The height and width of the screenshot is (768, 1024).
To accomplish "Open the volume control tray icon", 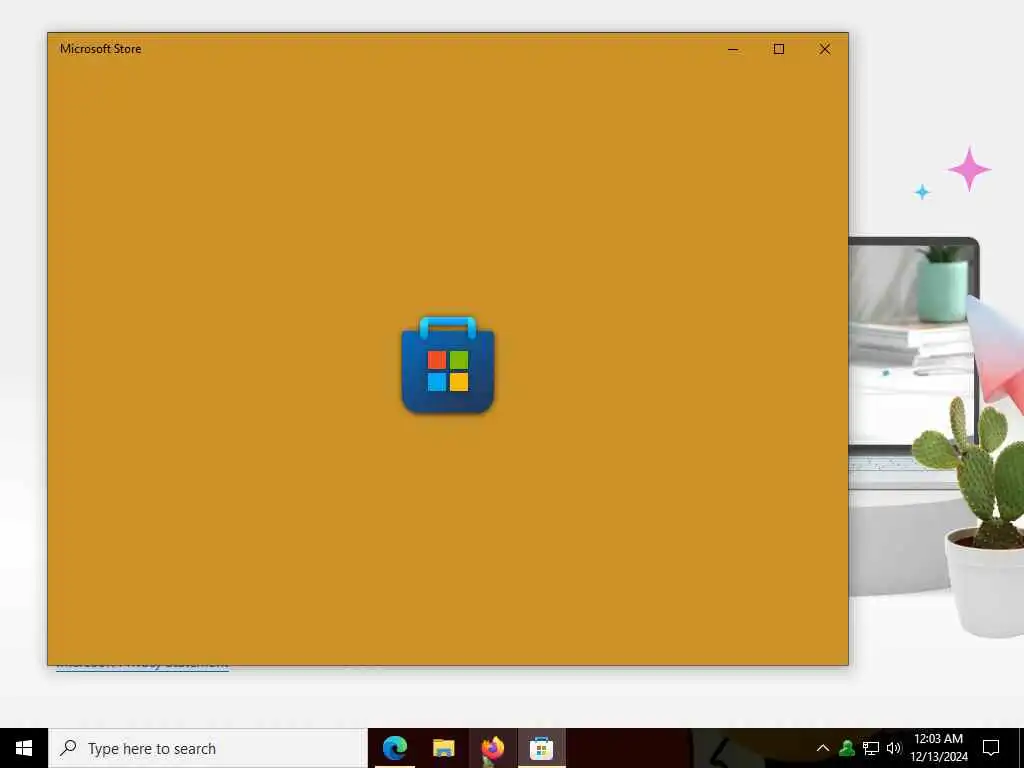I will pyautogui.click(x=893, y=748).
